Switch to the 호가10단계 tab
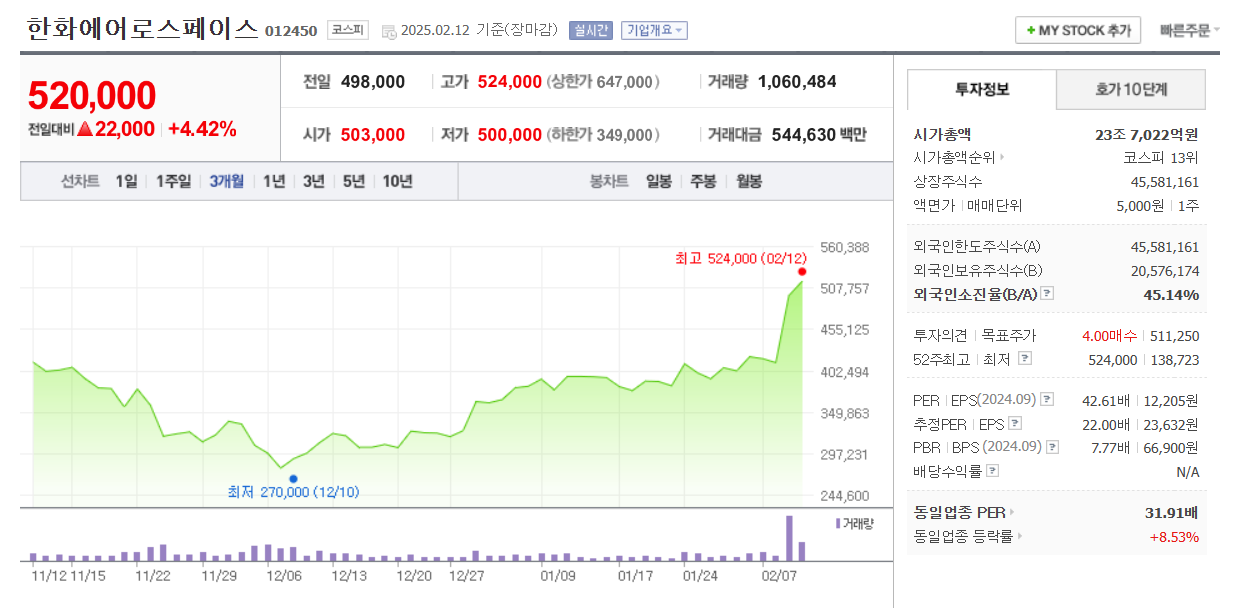 (x=1131, y=89)
